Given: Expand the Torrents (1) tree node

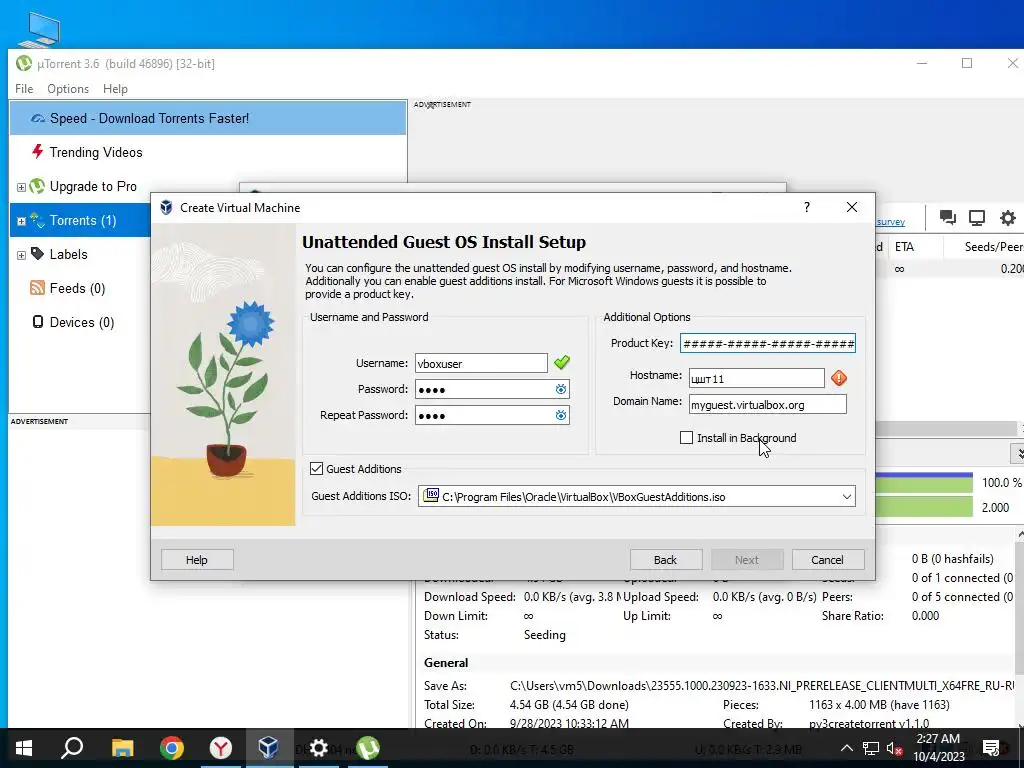Looking at the screenshot, I should click(x=21, y=221).
